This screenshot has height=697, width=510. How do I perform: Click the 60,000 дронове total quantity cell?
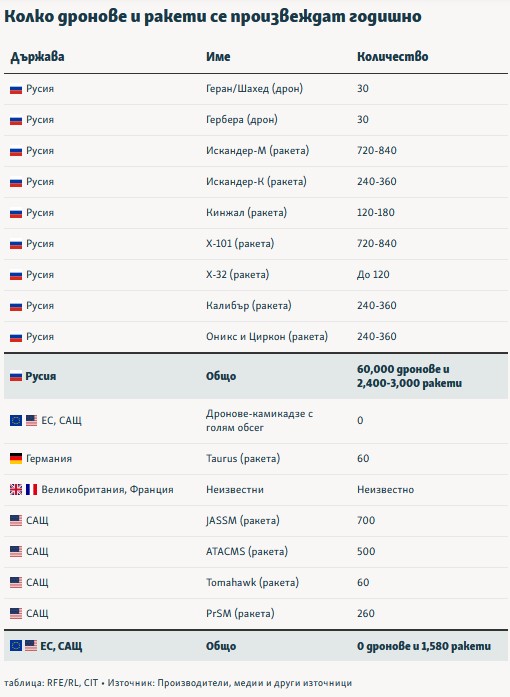[409, 376]
